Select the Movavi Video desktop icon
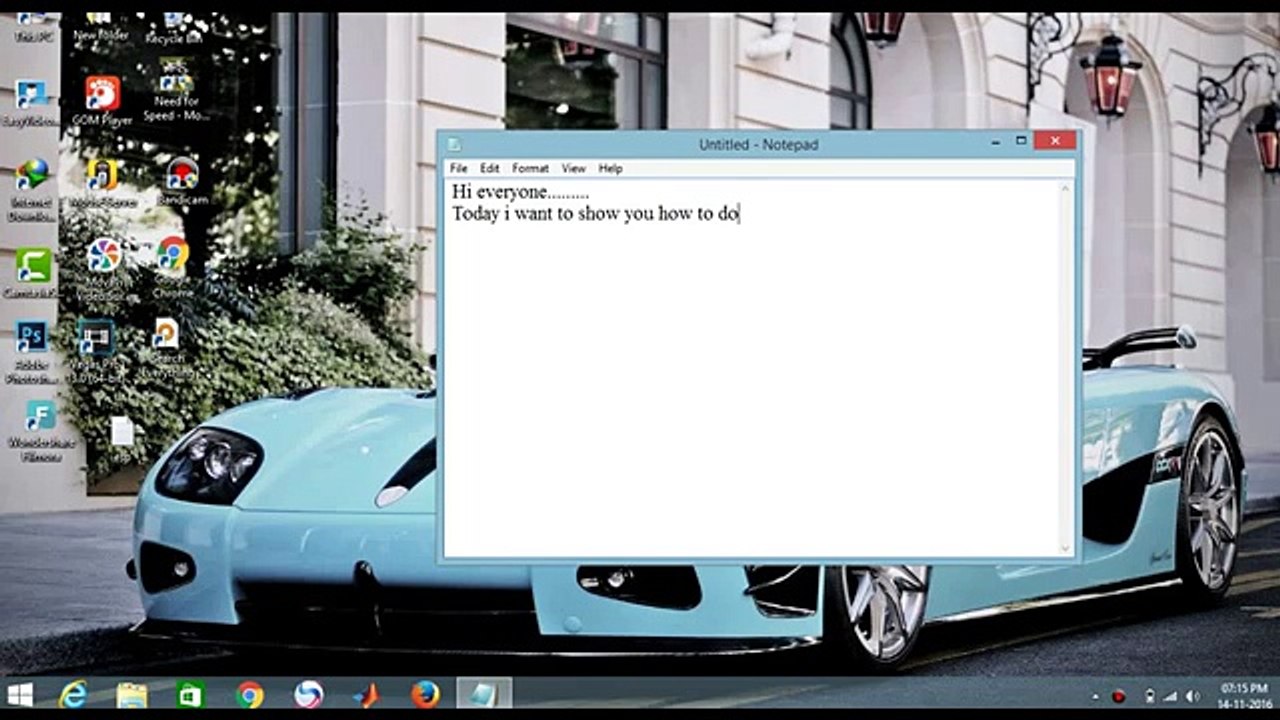Screen dimensions: 1280x720 coord(103,270)
